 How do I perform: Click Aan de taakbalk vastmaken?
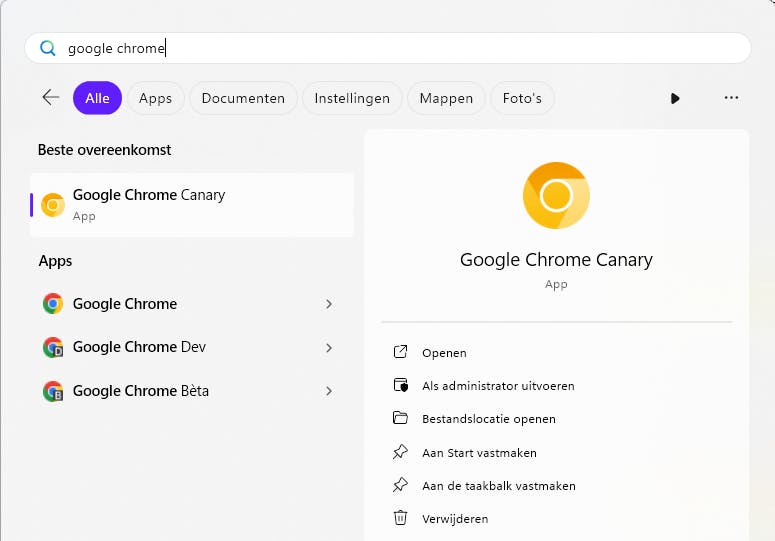[x=498, y=486]
